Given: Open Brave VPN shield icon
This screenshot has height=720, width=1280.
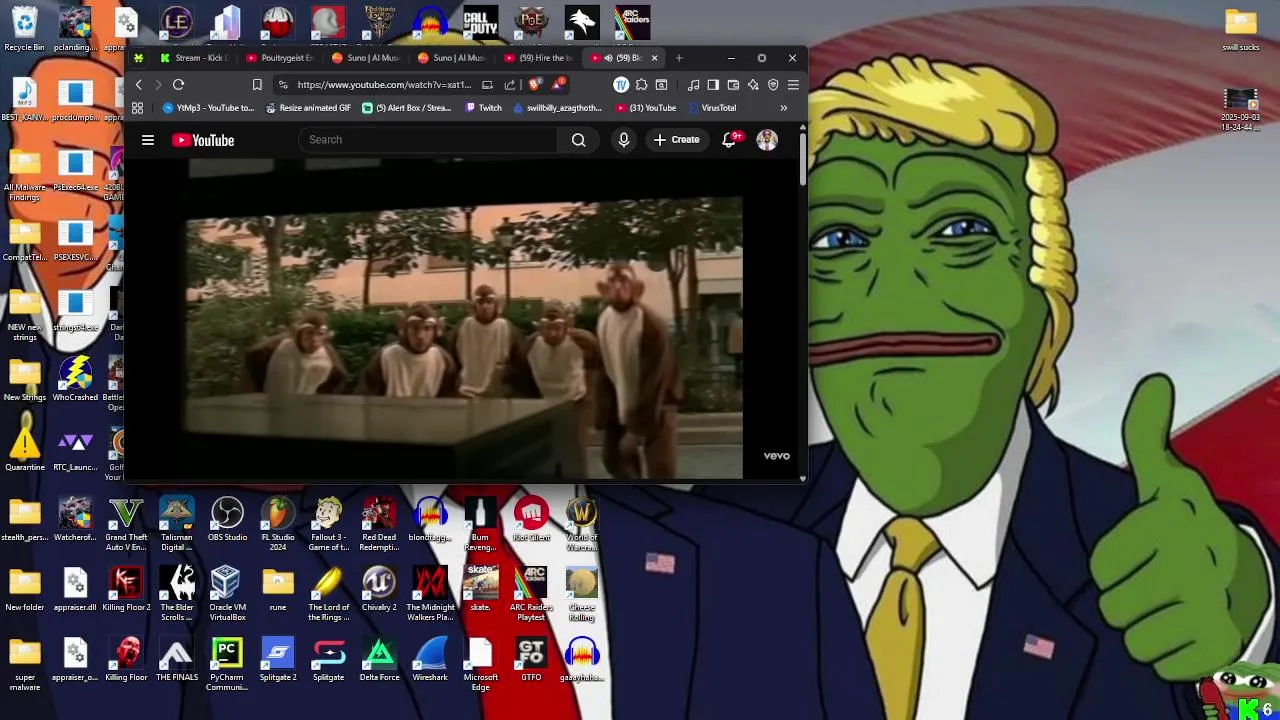Looking at the screenshot, I should (x=773, y=85).
